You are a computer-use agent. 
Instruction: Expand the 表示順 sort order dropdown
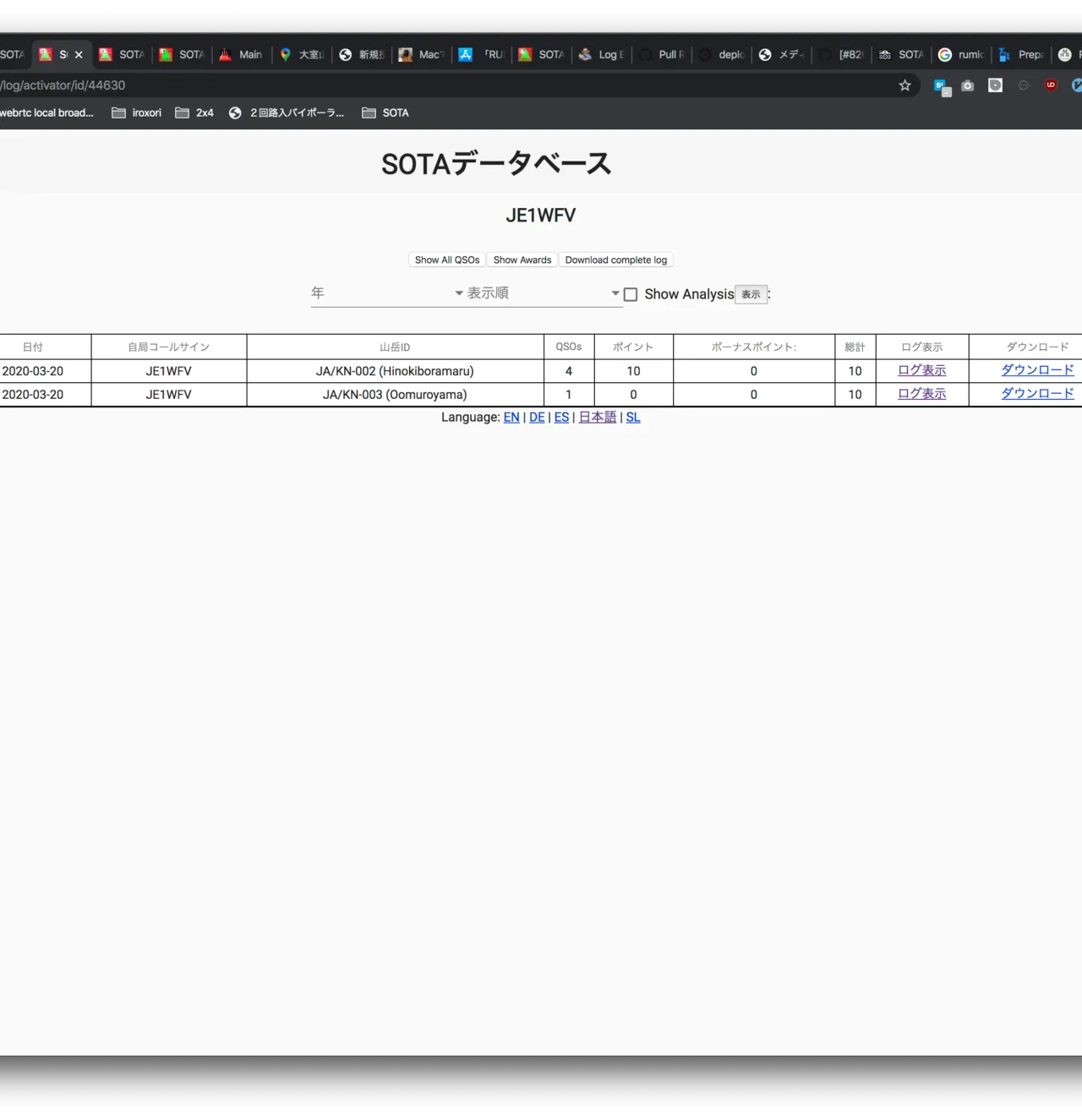click(544, 293)
